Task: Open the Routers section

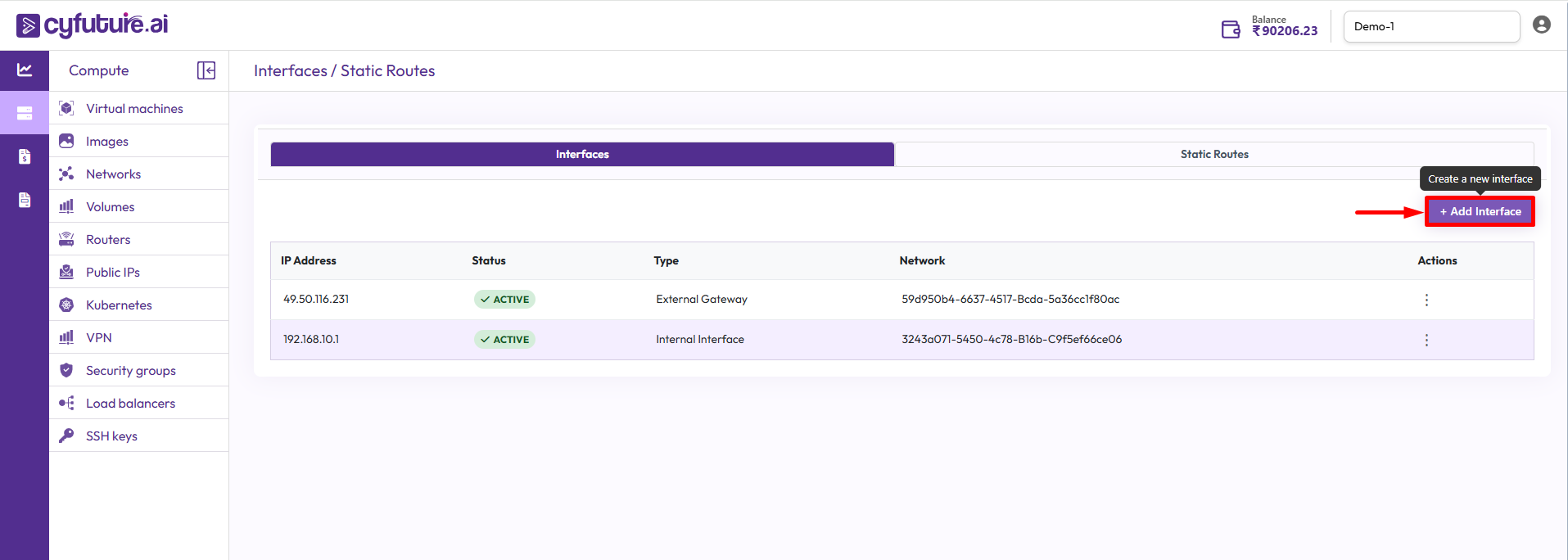Action: click(108, 239)
